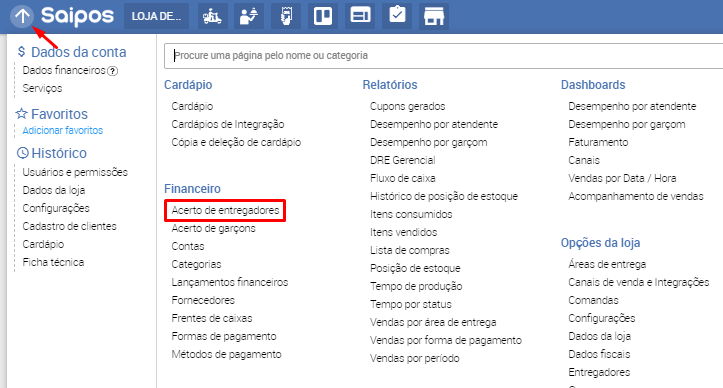Image resolution: width=723 pixels, height=388 pixels.
Task: Open Desempenho por garçom under Relatórios
Action: (x=428, y=142)
